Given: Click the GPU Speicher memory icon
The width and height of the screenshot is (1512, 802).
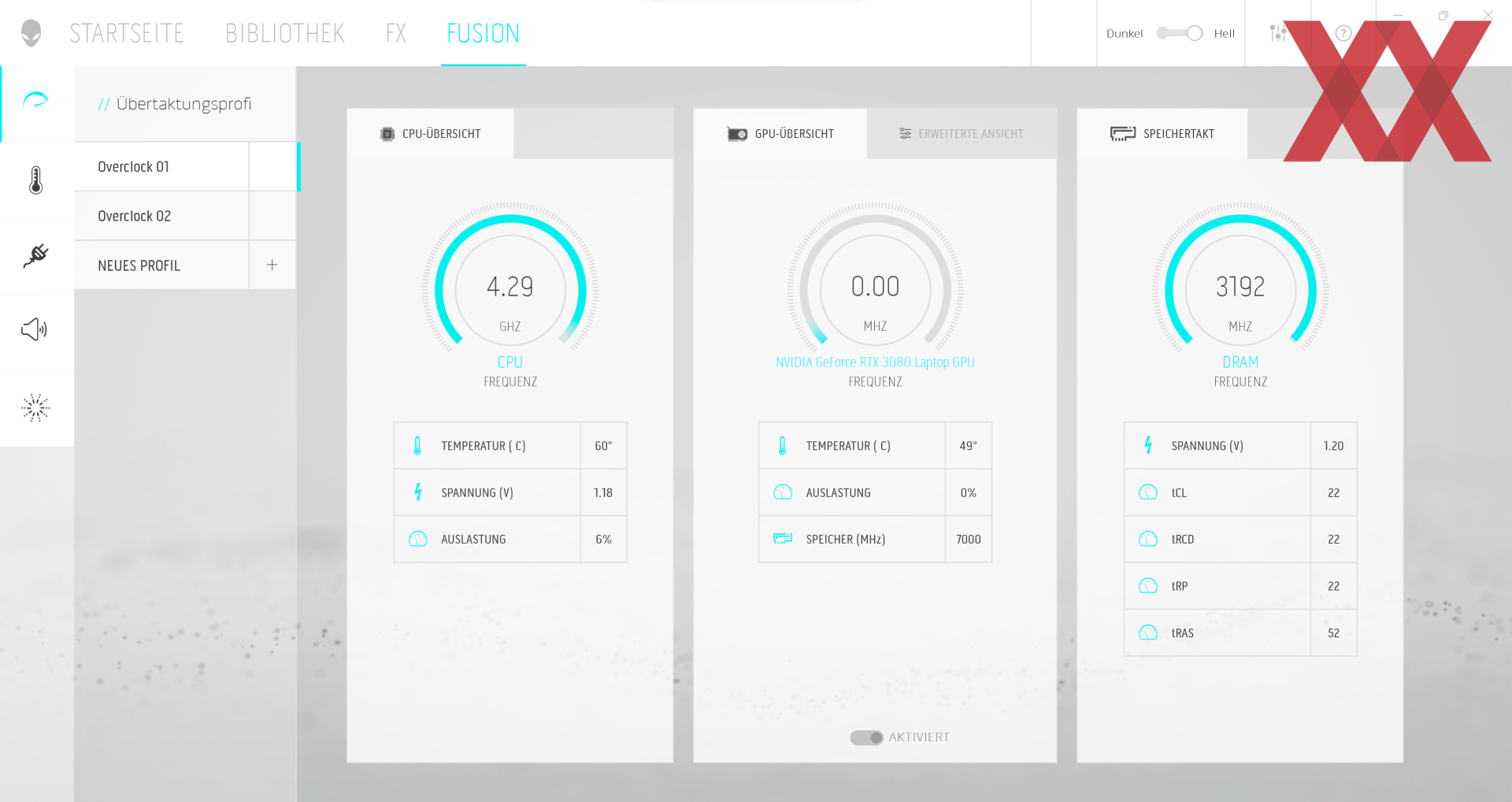Looking at the screenshot, I should point(783,539).
